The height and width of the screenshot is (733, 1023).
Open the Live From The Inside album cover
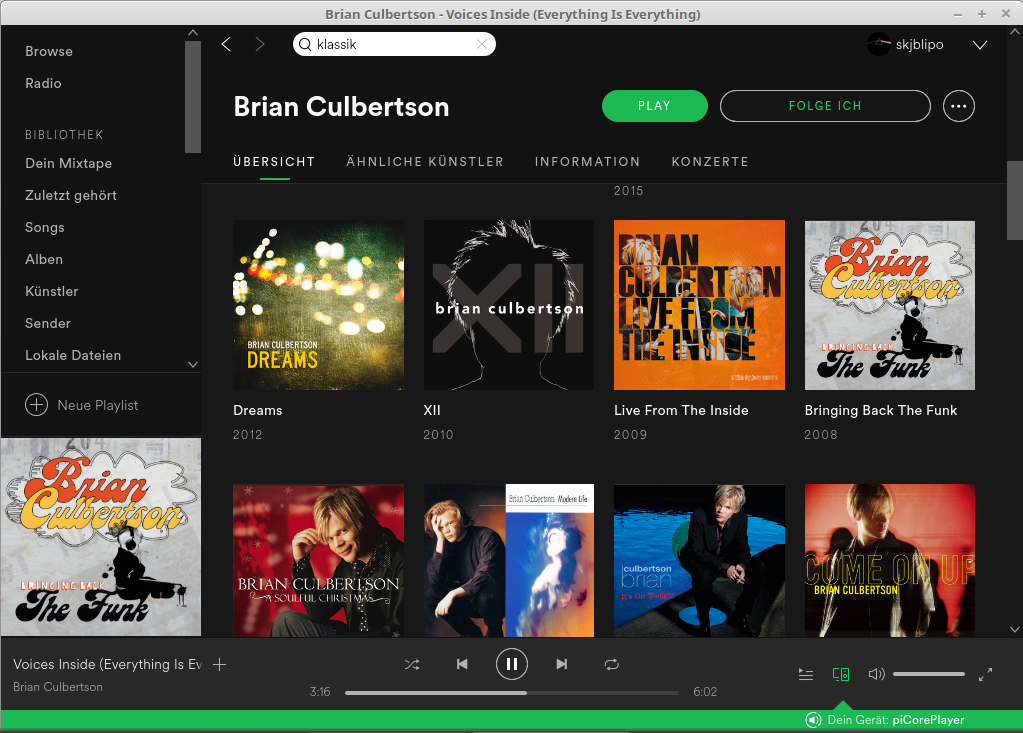699,305
